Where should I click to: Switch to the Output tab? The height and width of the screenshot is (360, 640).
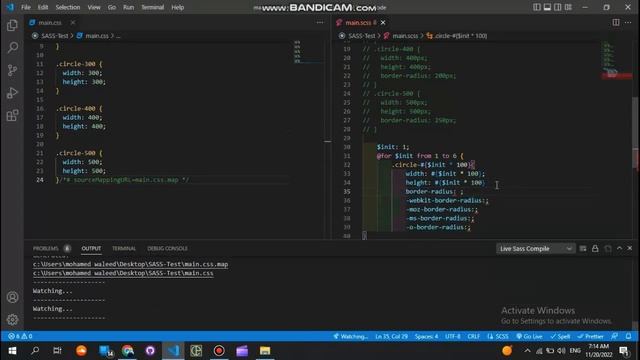tap(91, 248)
